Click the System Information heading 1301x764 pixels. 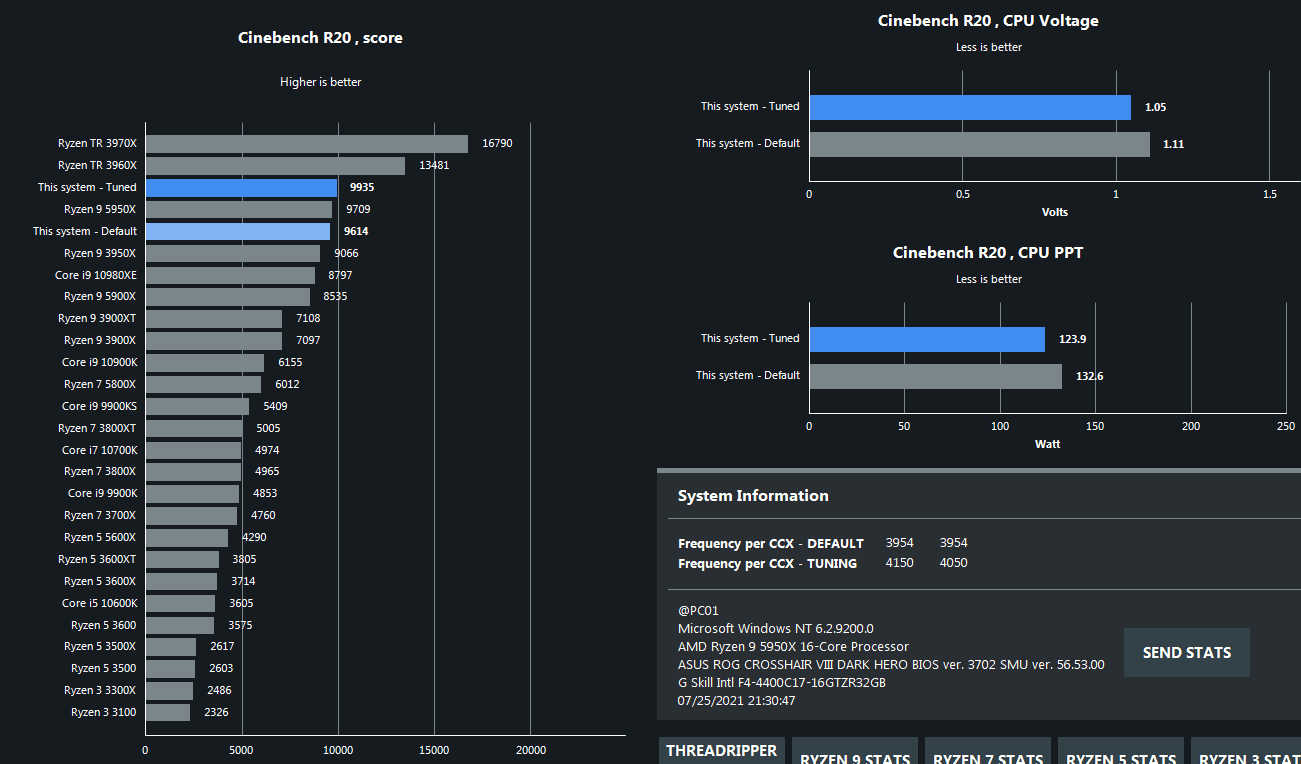(753, 496)
